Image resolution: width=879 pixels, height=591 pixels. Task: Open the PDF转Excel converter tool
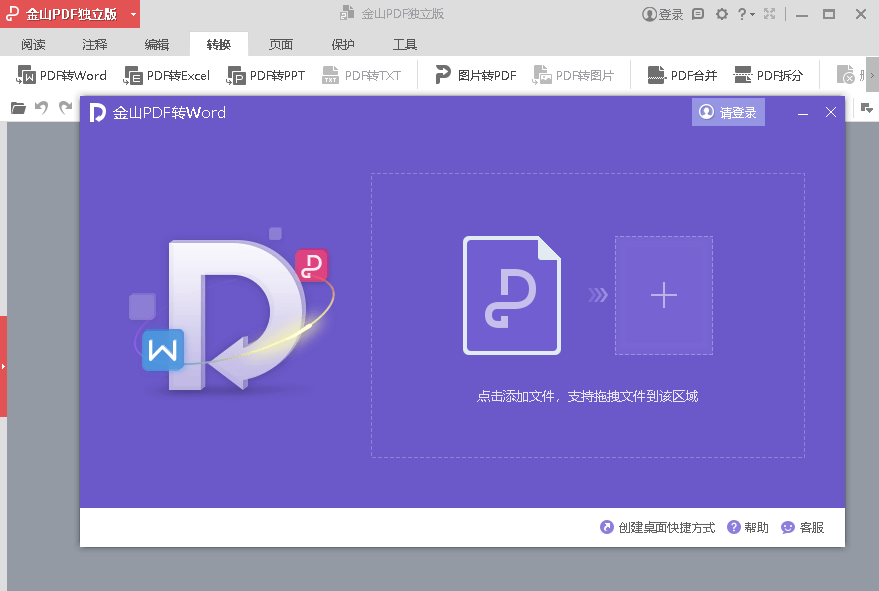(167, 75)
